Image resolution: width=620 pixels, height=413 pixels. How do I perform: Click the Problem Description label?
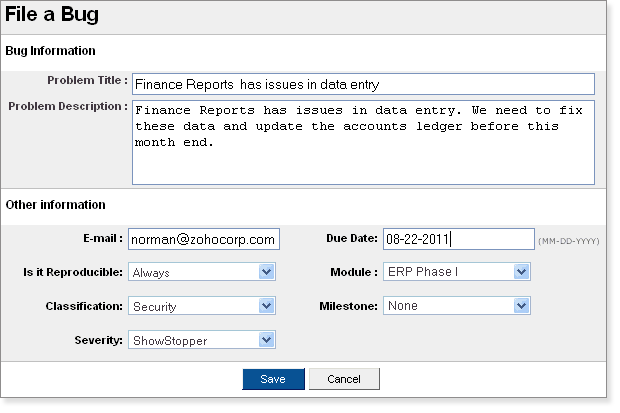click(68, 106)
